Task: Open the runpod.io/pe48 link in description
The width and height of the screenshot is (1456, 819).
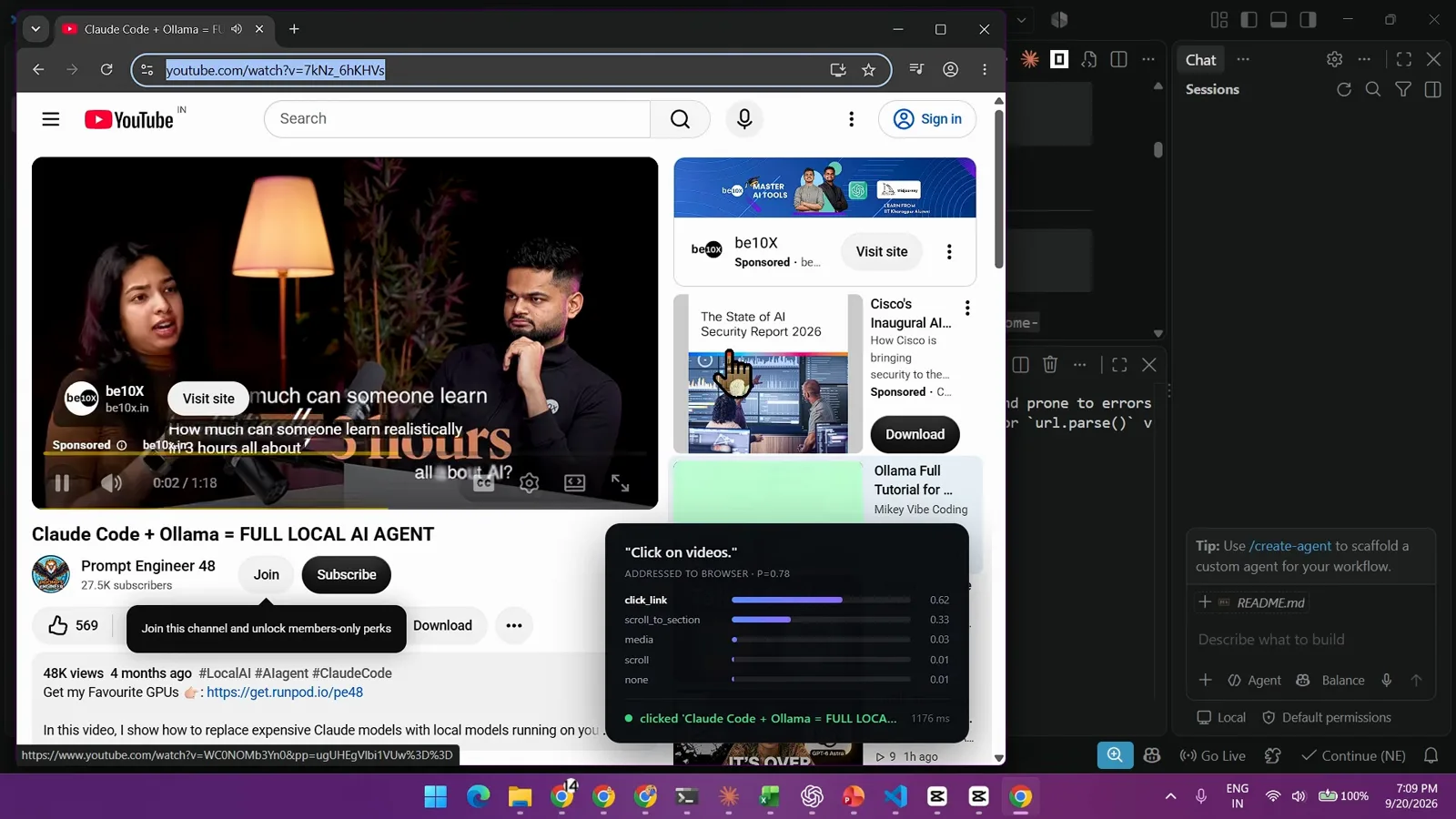Action: (285, 693)
